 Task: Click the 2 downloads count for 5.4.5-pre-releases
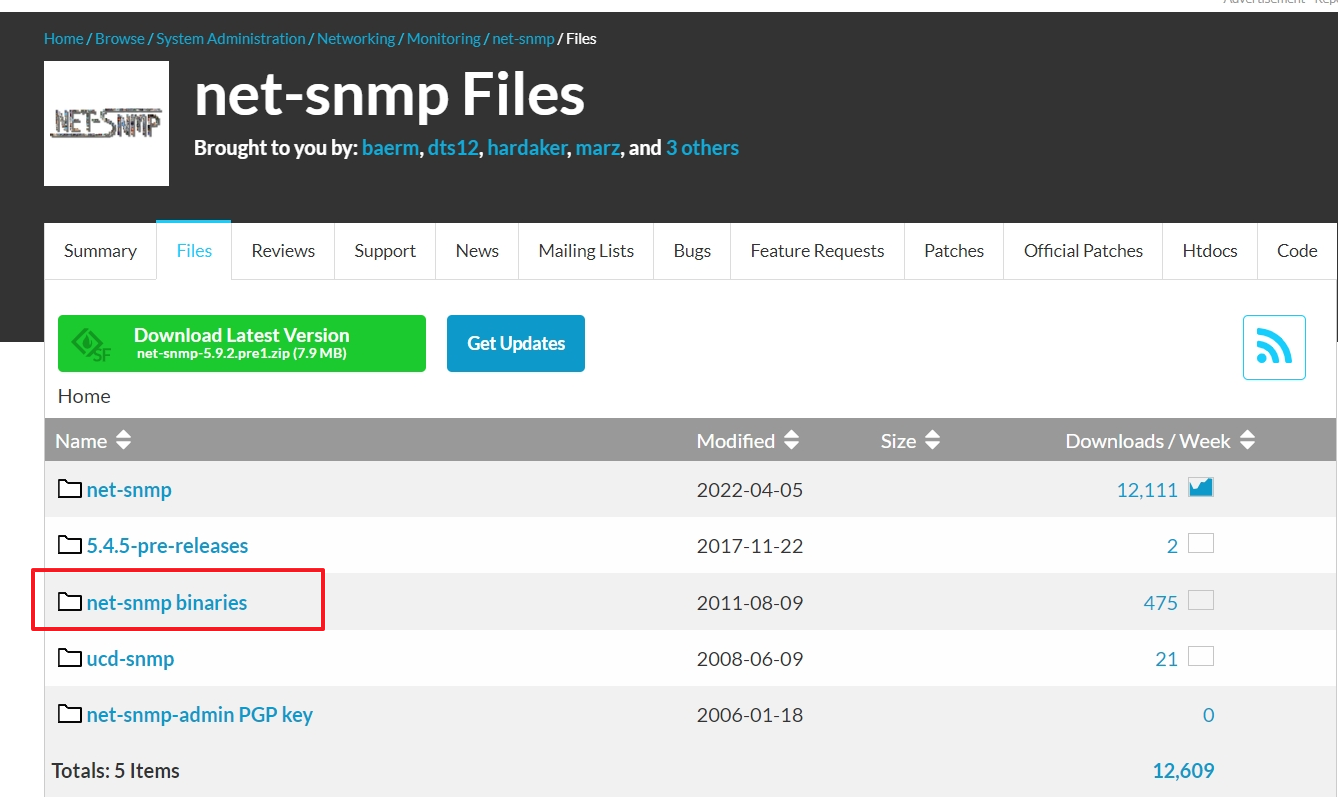pos(1172,546)
